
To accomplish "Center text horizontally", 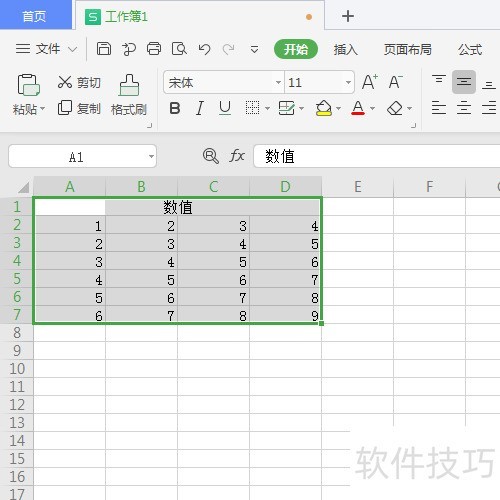I will click(x=464, y=108).
